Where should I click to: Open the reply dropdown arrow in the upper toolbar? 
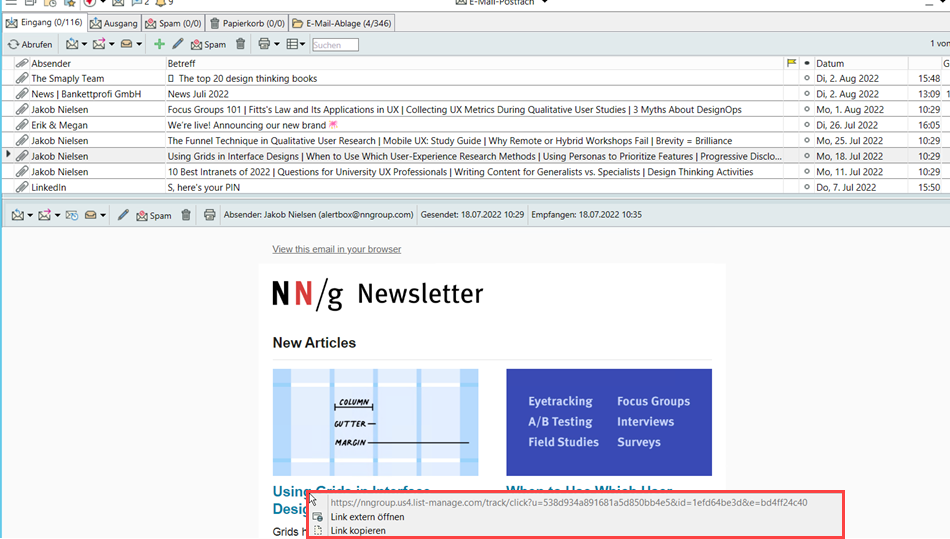click(84, 44)
